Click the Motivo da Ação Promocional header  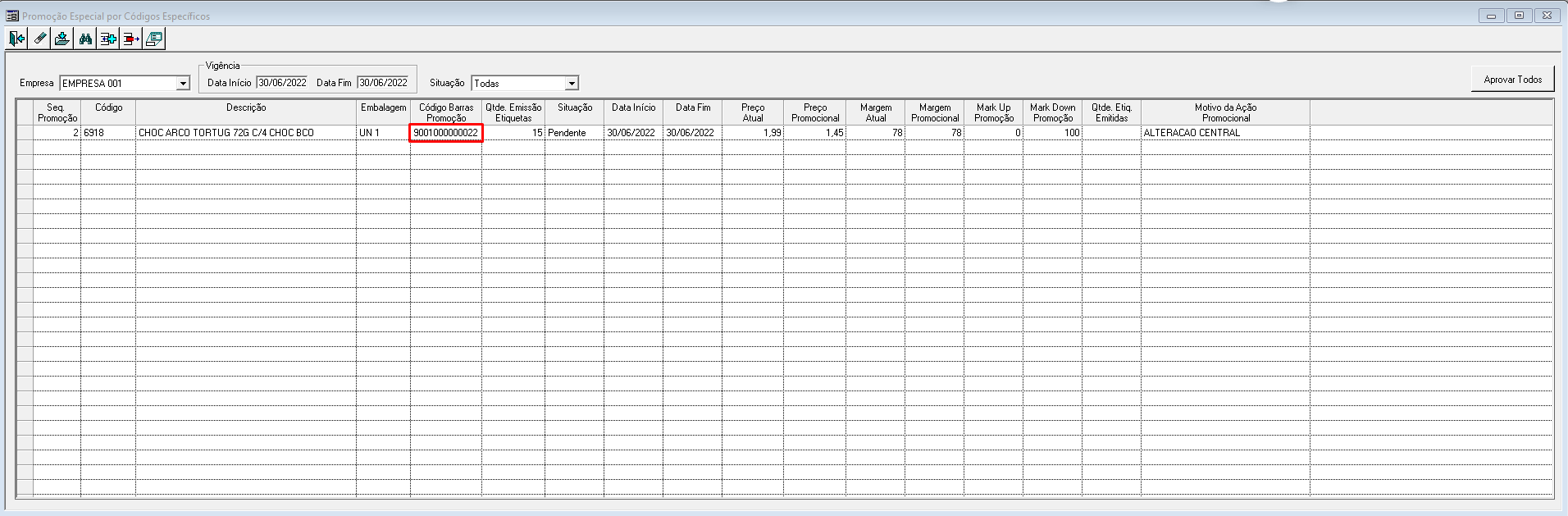[1226, 112]
